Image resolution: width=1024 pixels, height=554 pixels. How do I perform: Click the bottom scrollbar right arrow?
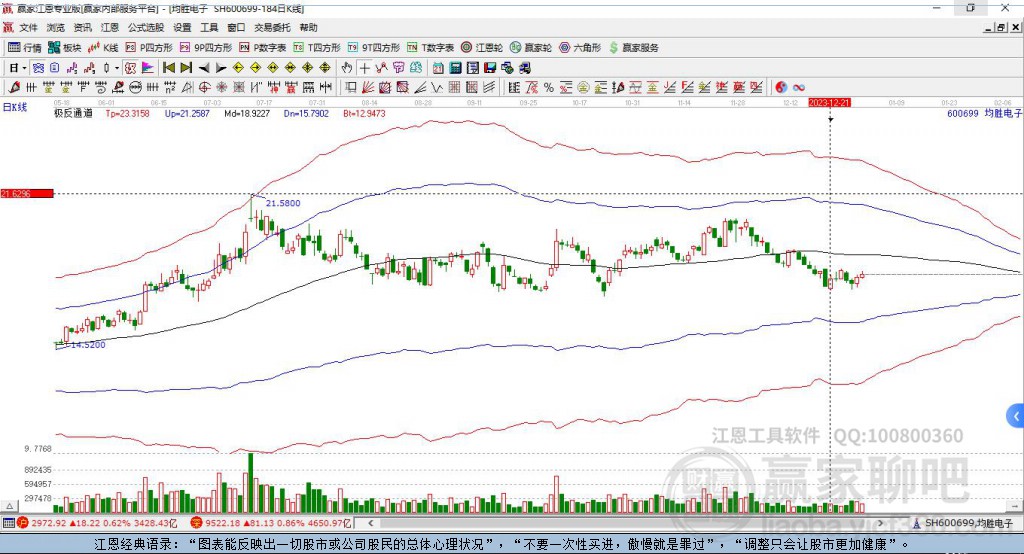[x=880, y=523]
